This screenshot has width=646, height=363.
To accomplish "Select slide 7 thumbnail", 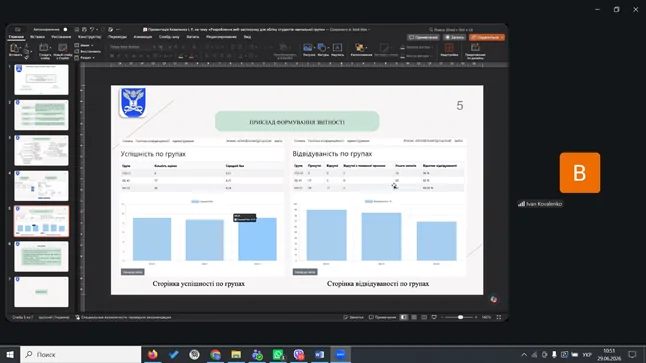I will [41, 292].
